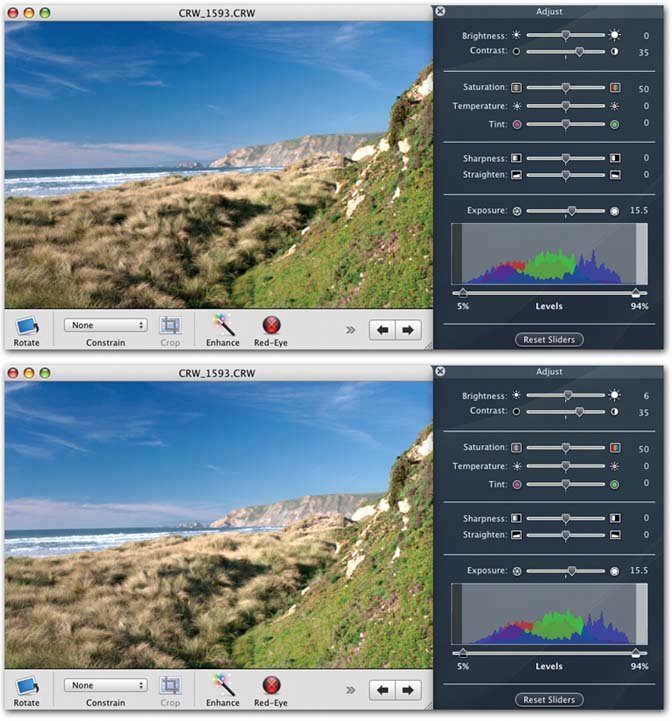
Task: Click Straighten slider in bottom Adjust panel
Action: [x=565, y=535]
